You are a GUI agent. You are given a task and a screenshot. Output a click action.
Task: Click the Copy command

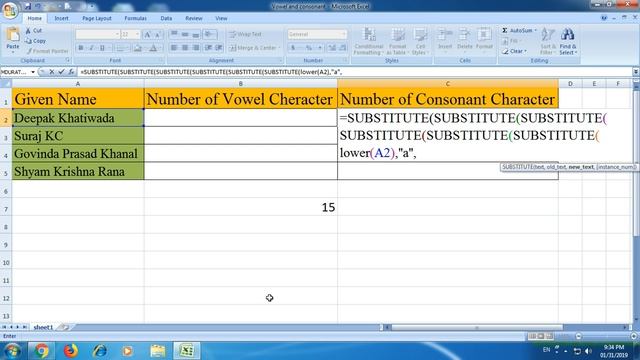[35, 41]
